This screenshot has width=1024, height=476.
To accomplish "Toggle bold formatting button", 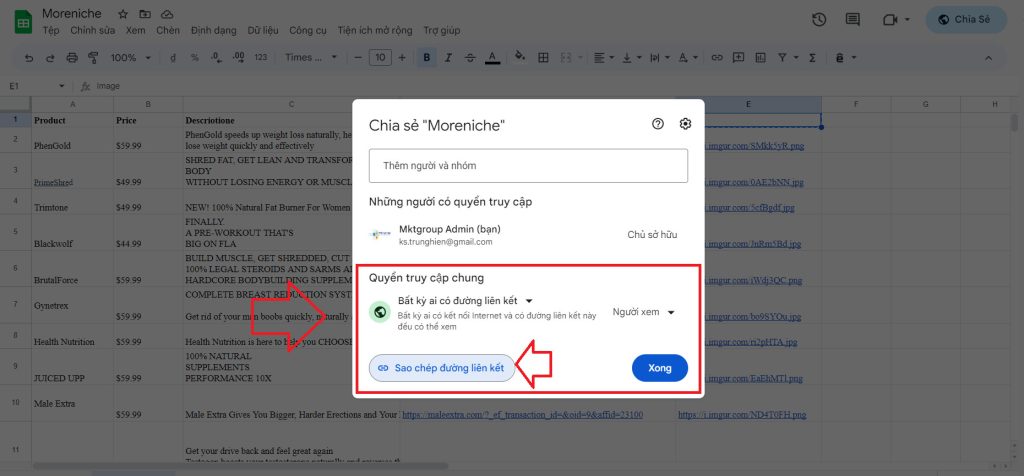I will click(427, 58).
